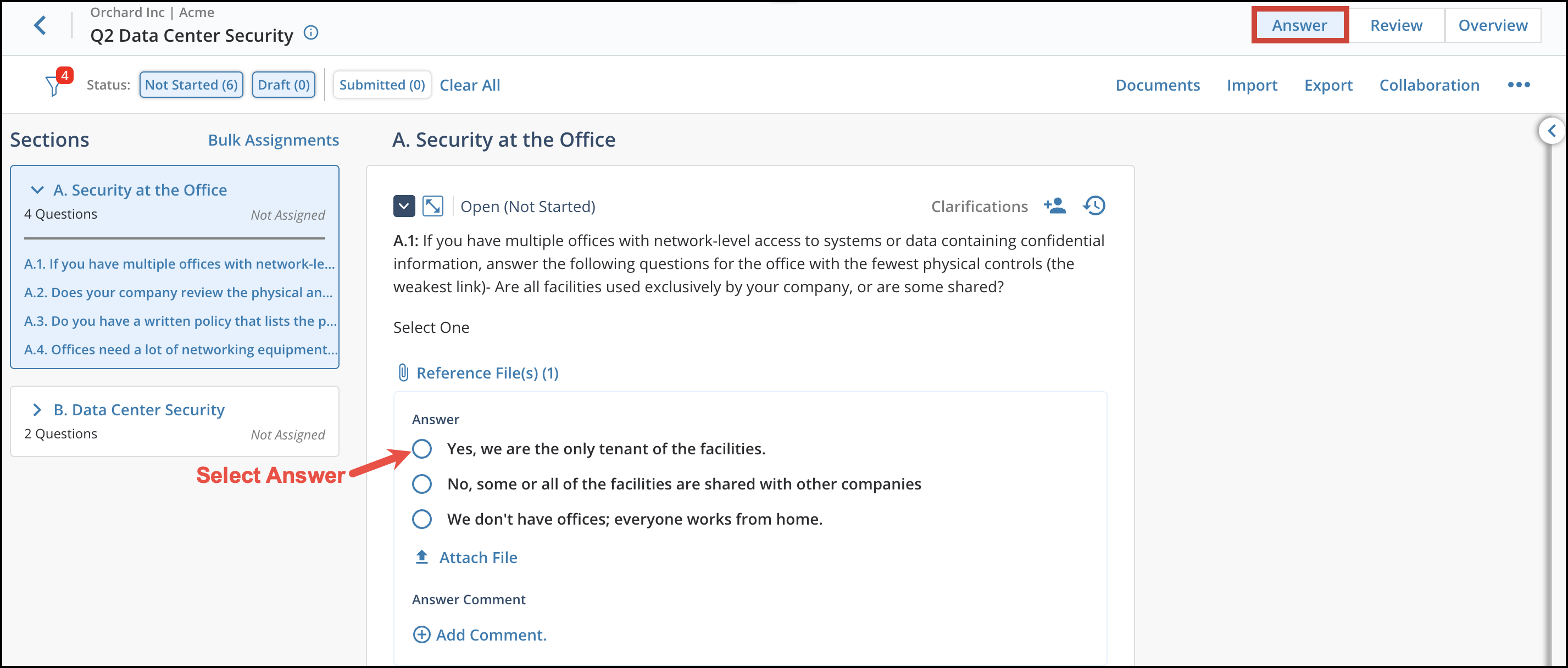Image resolution: width=1568 pixels, height=668 pixels.
Task: Toggle the Not Started (6) status filter
Action: pyautogui.click(x=191, y=85)
